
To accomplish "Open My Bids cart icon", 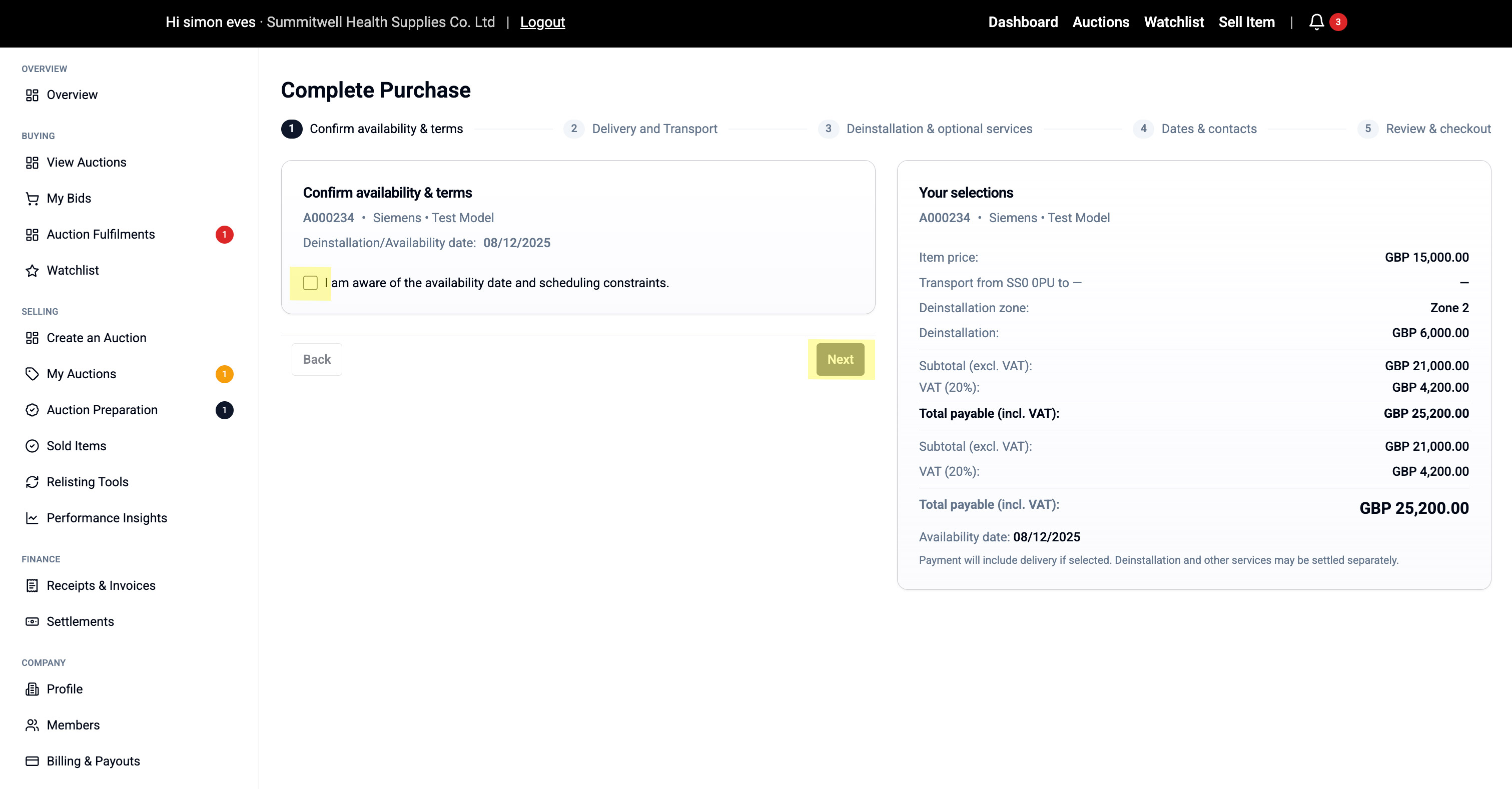I will (33, 199).
